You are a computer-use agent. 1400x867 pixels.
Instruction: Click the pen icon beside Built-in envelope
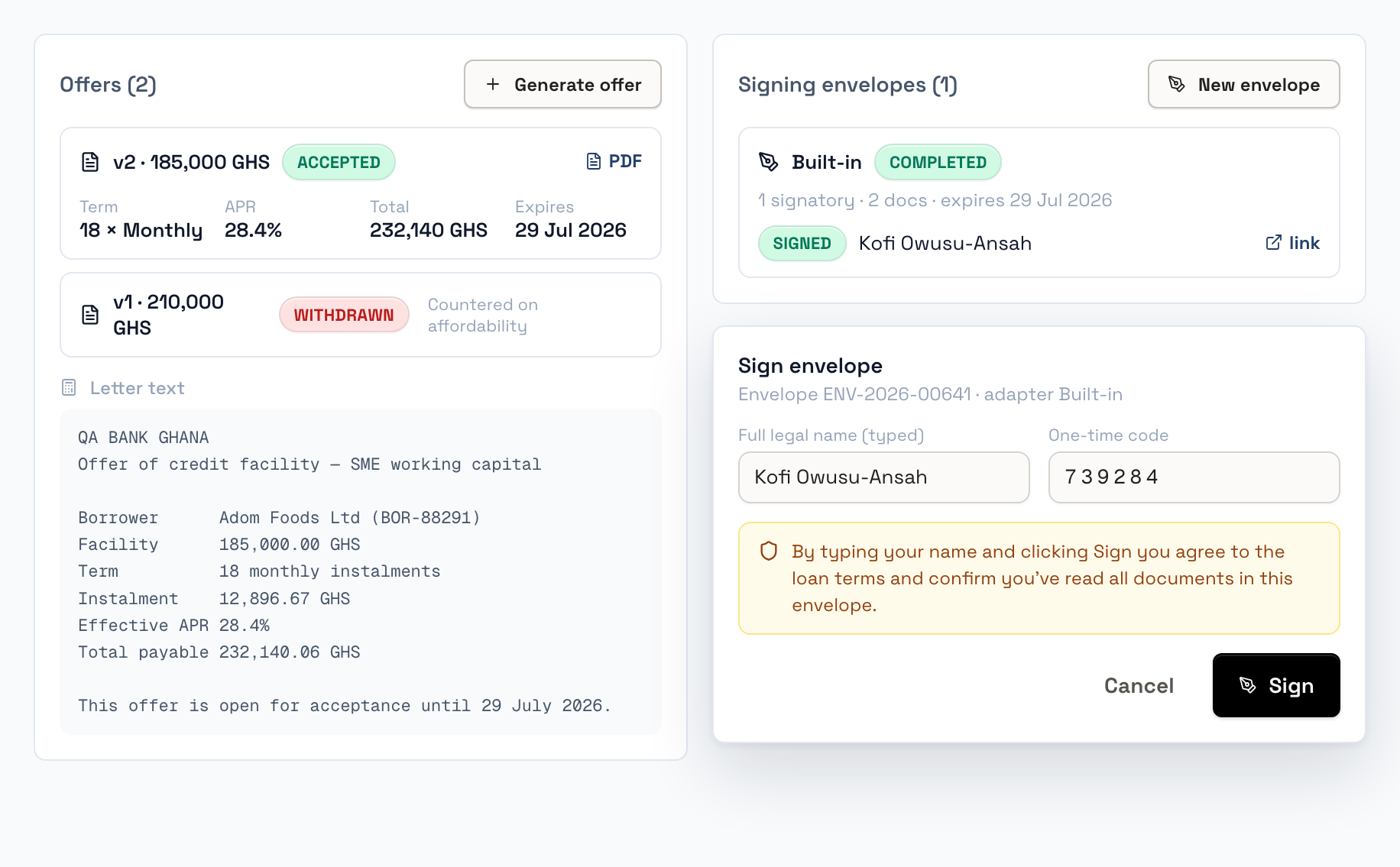point(768,162)
